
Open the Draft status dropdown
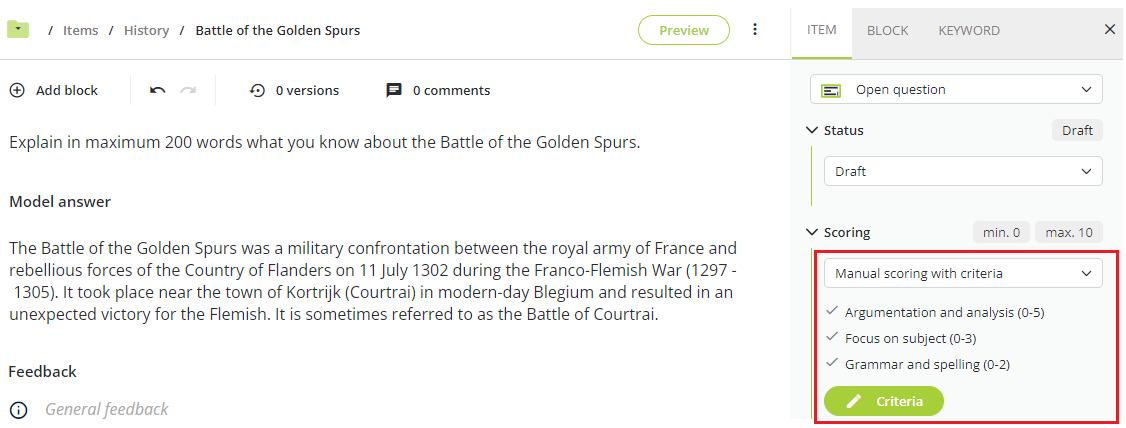963,172
